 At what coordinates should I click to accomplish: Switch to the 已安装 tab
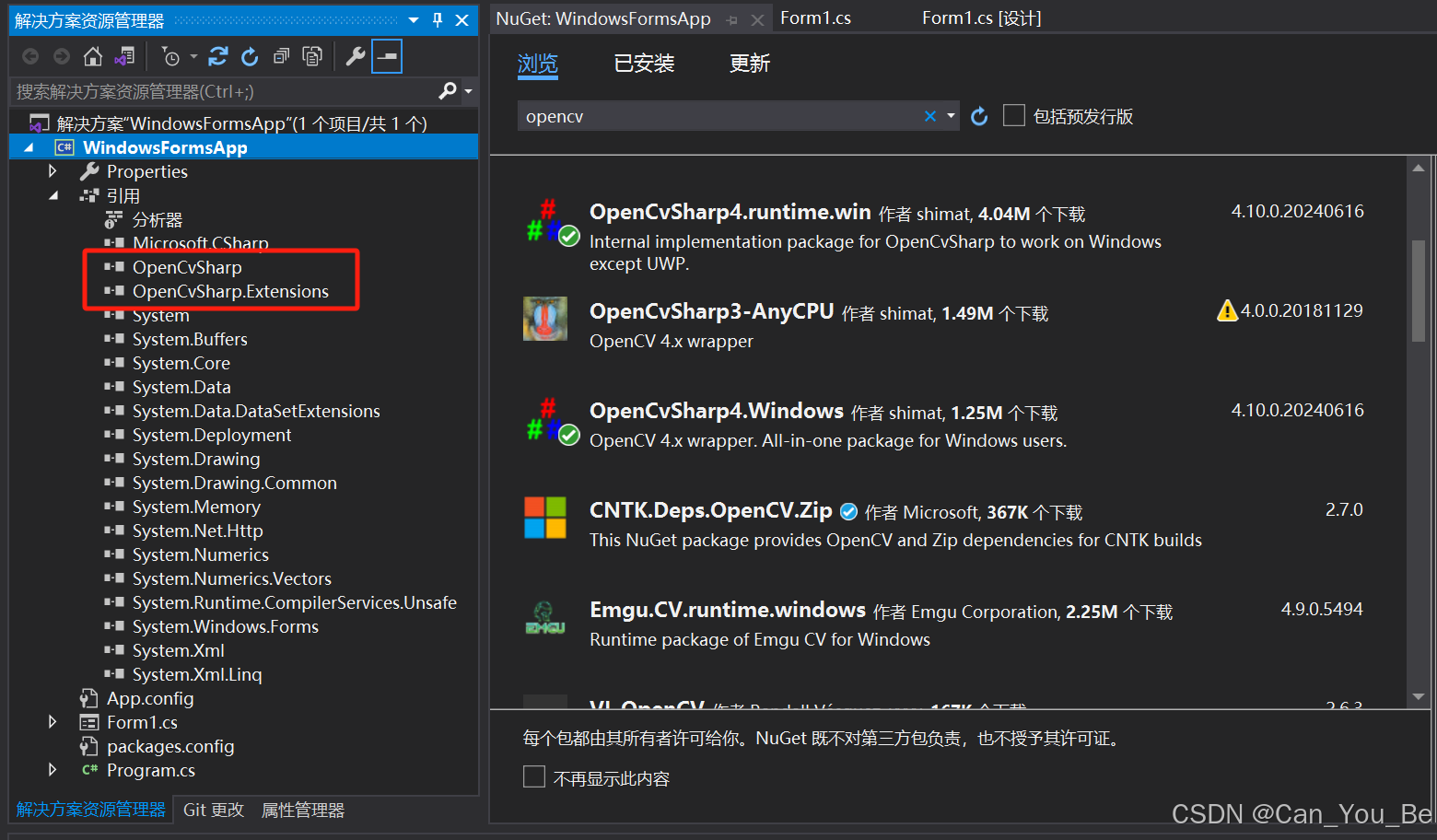tap(644, 63)
